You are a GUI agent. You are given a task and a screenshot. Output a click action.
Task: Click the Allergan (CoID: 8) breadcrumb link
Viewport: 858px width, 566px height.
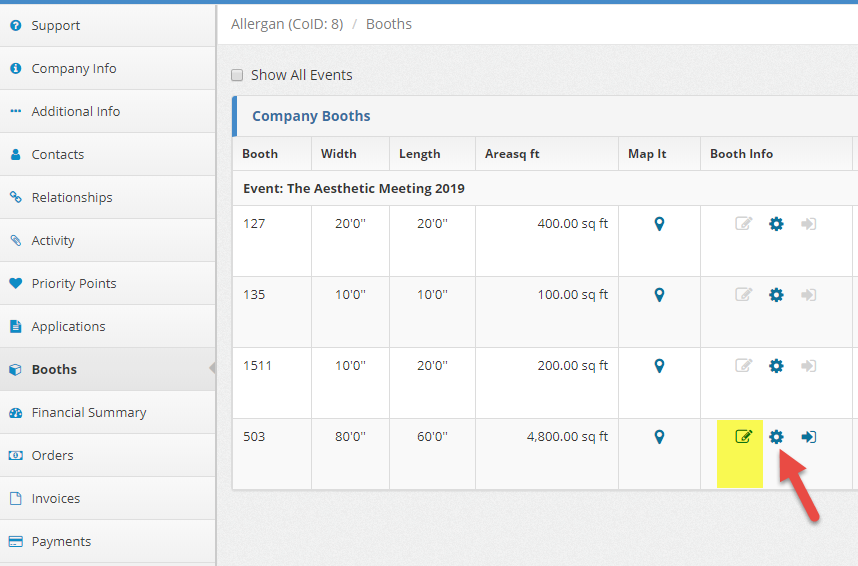click(x=287, y=24)
